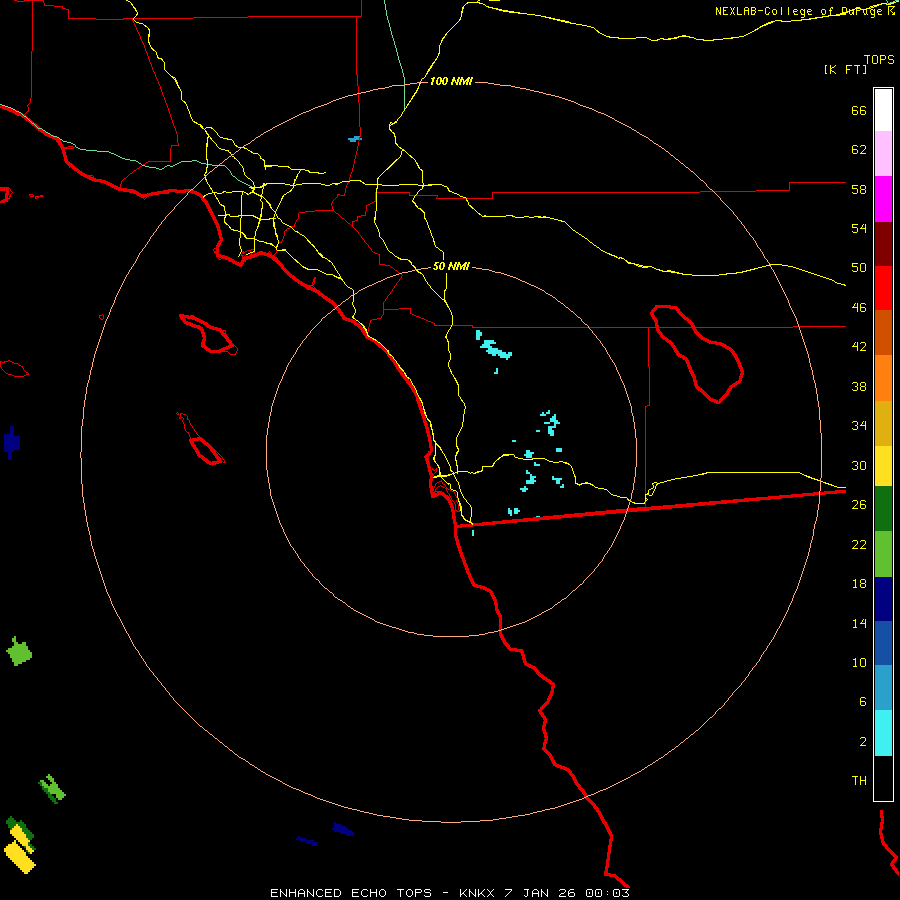Click the 50 NMI range ring label
The width and height of the screenshot is (900, 900).
(451, 266)
